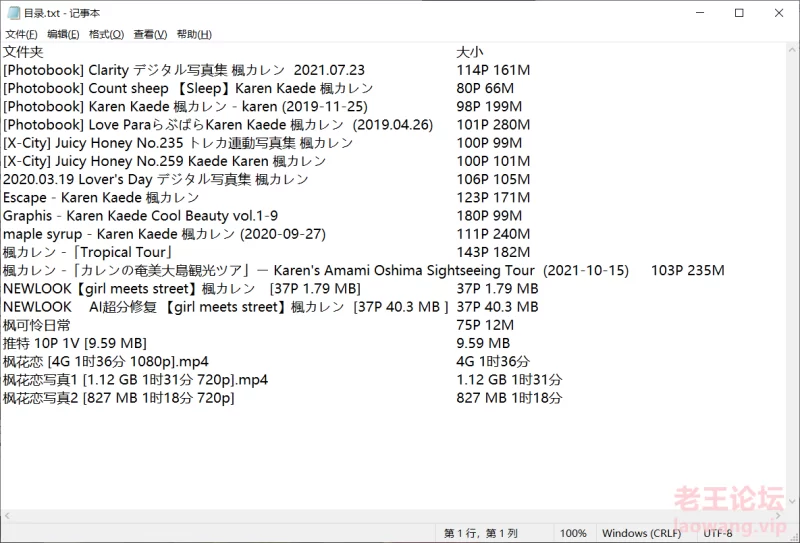Click the maple syrup line

coord(164,234)
